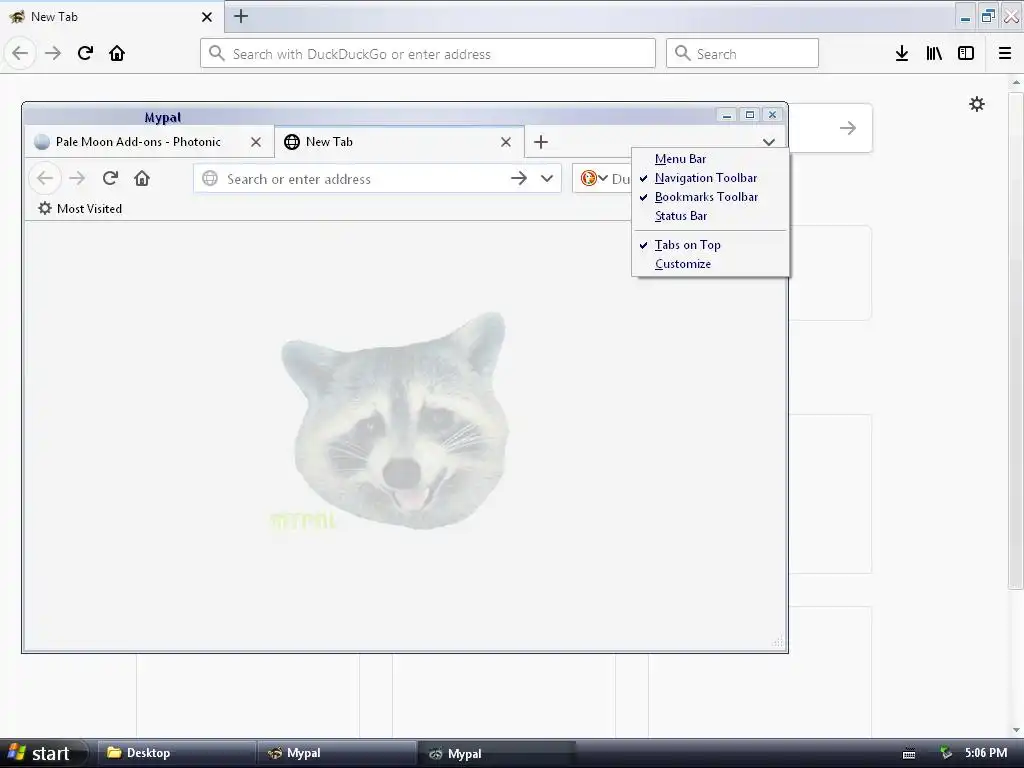Image resolution: width=1024 pixels, height=768 pixels.
Task: Click the 5:06 PM clock in the tray
Action: click(986, 753)
